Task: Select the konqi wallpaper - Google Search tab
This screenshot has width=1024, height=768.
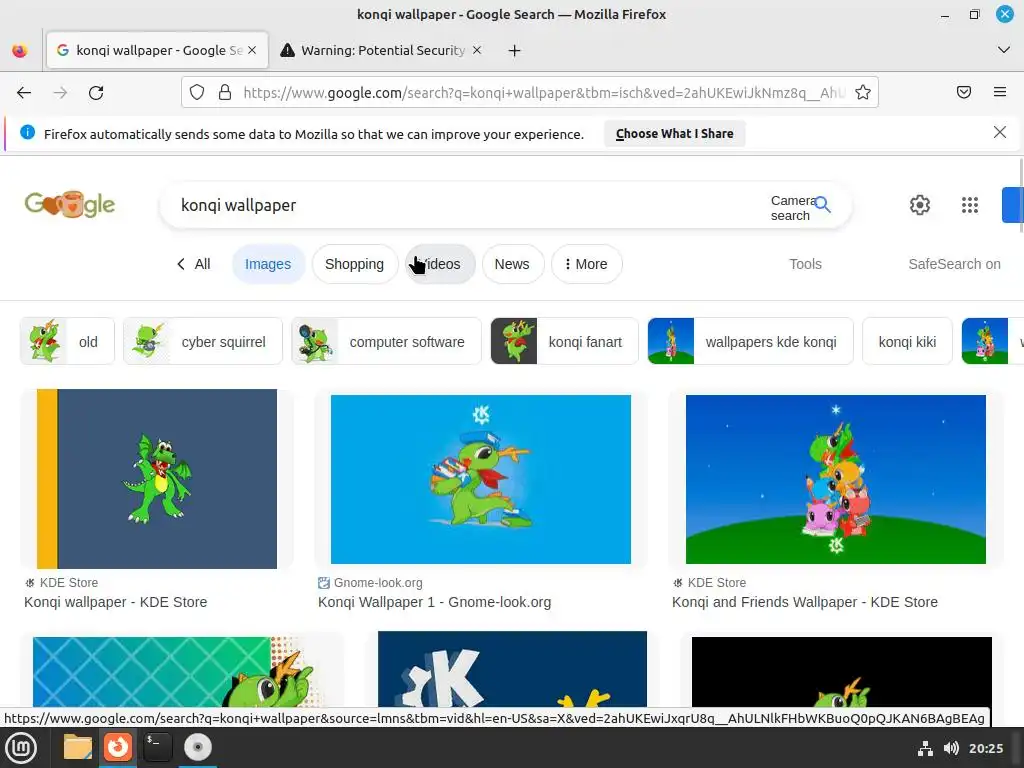Action: tap(157, 50)
